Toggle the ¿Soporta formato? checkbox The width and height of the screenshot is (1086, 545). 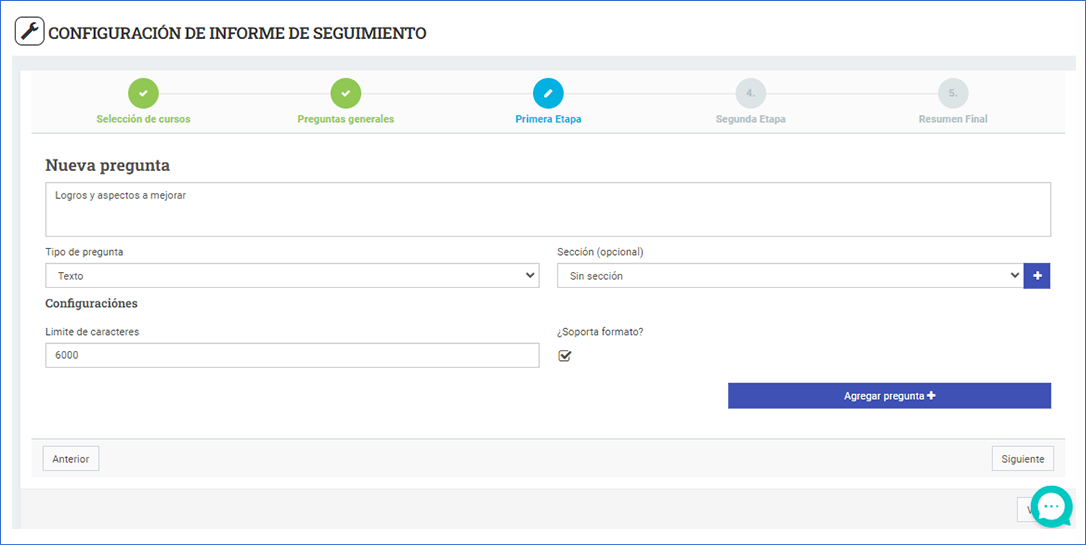click(x=564, y=356)
